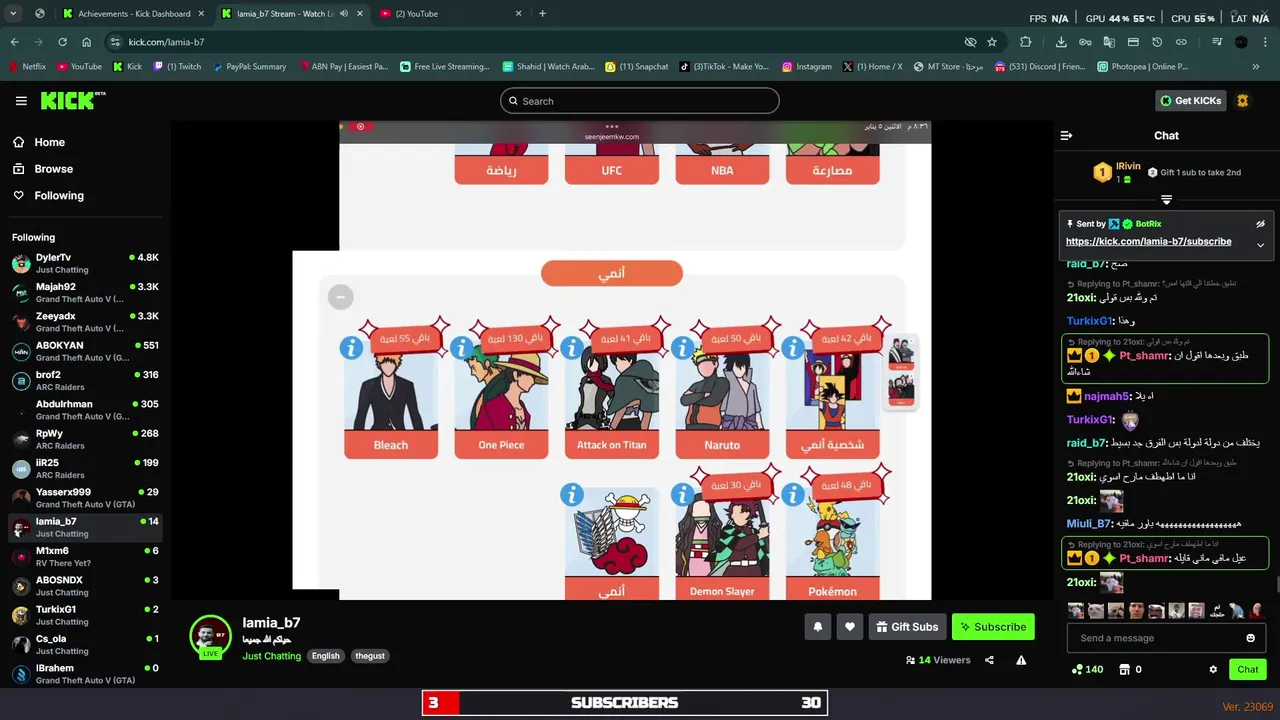The height and width of the screenshot is (720, 1280).
Task: Open translate page icon
Action: pos(1109,42)
